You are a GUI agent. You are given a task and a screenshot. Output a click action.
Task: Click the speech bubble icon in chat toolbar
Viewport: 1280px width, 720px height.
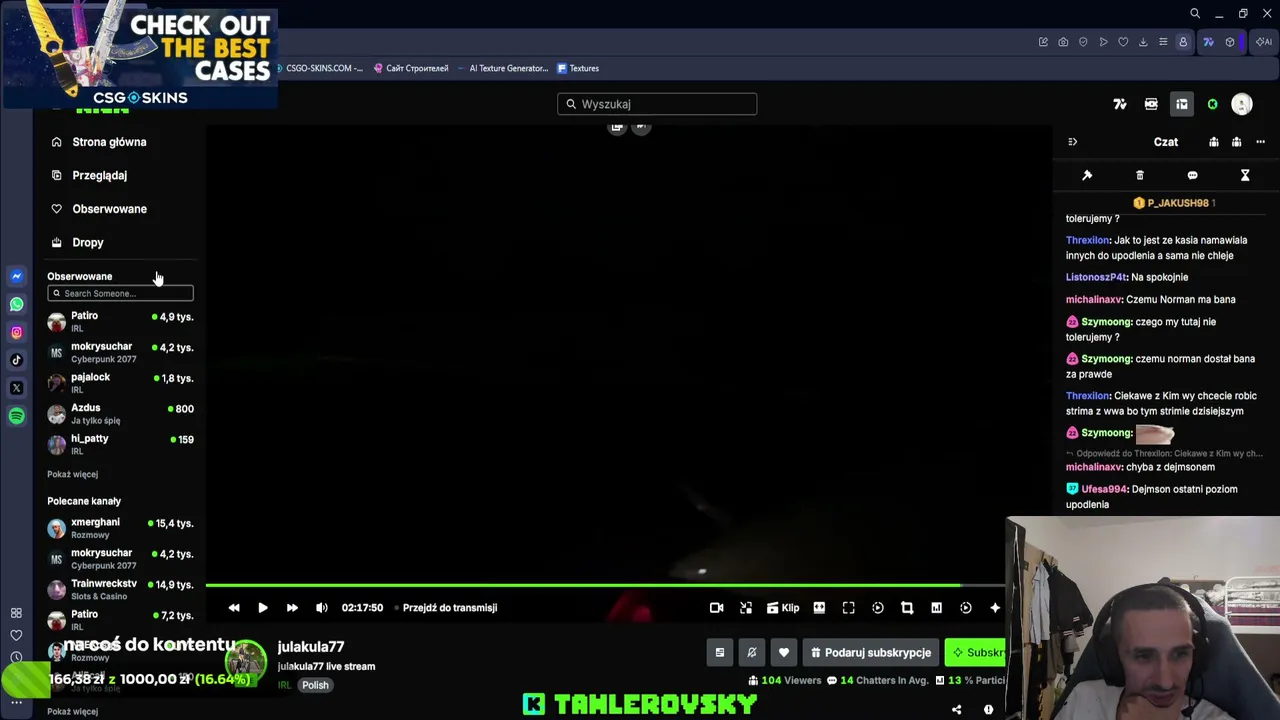(1192, 175)
